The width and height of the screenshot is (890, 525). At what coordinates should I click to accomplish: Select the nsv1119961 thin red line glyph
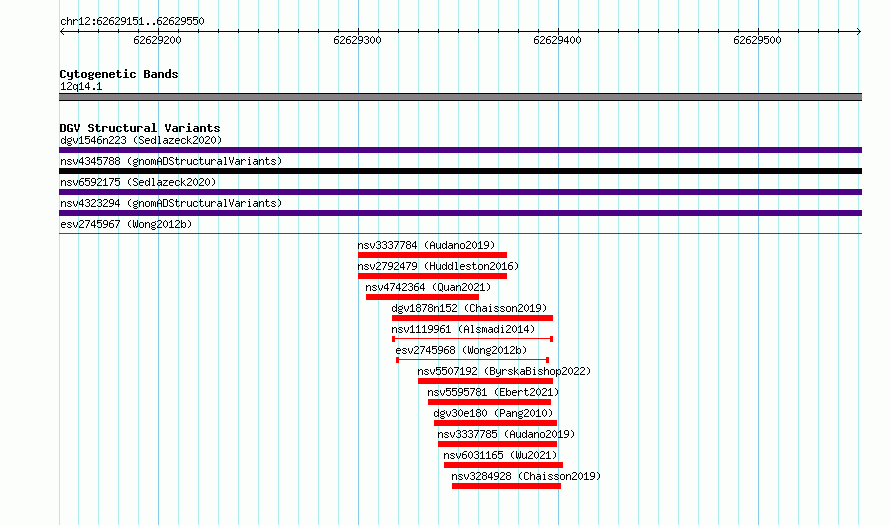[472, 339]
